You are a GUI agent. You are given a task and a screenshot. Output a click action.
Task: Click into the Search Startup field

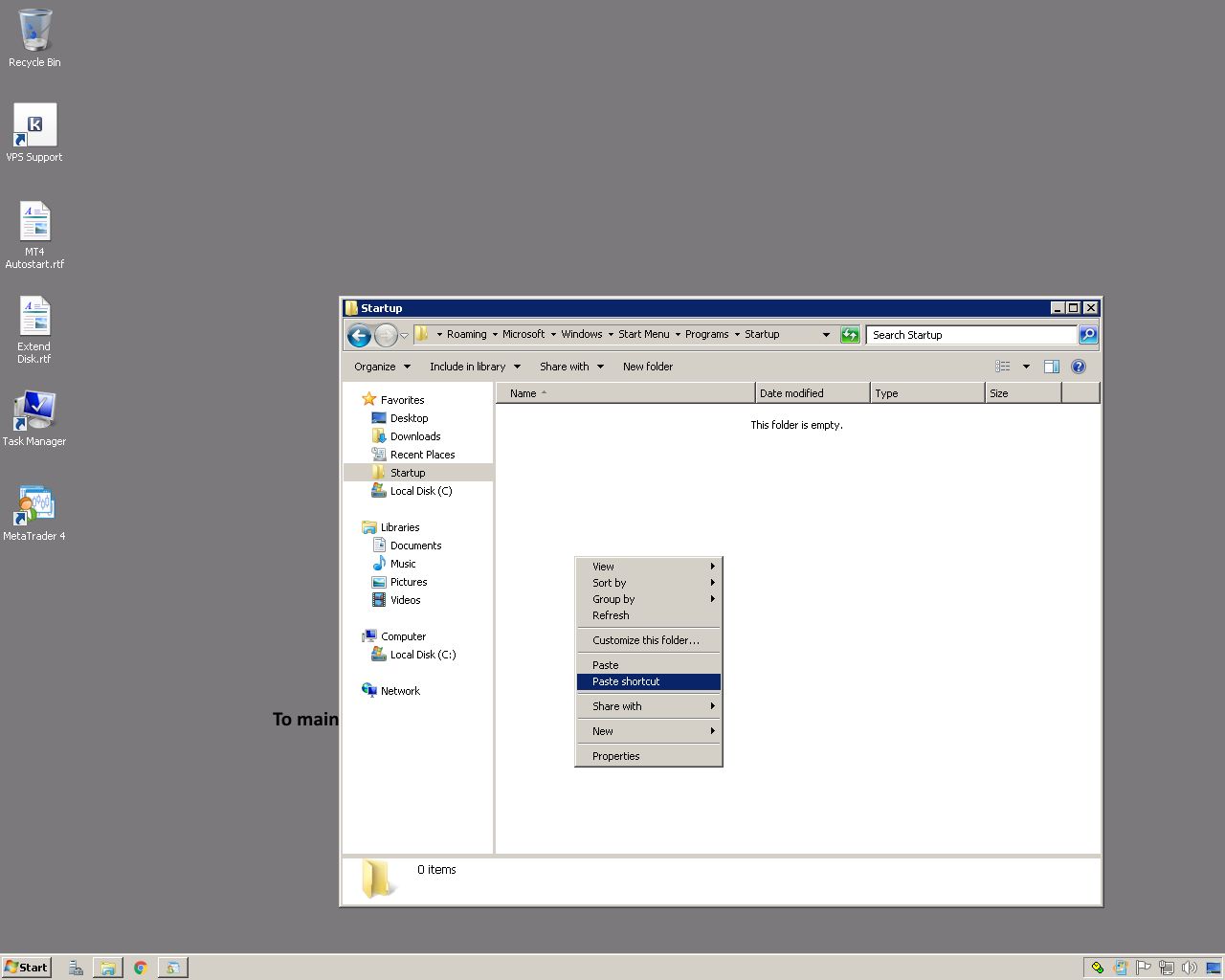[970, 335]
